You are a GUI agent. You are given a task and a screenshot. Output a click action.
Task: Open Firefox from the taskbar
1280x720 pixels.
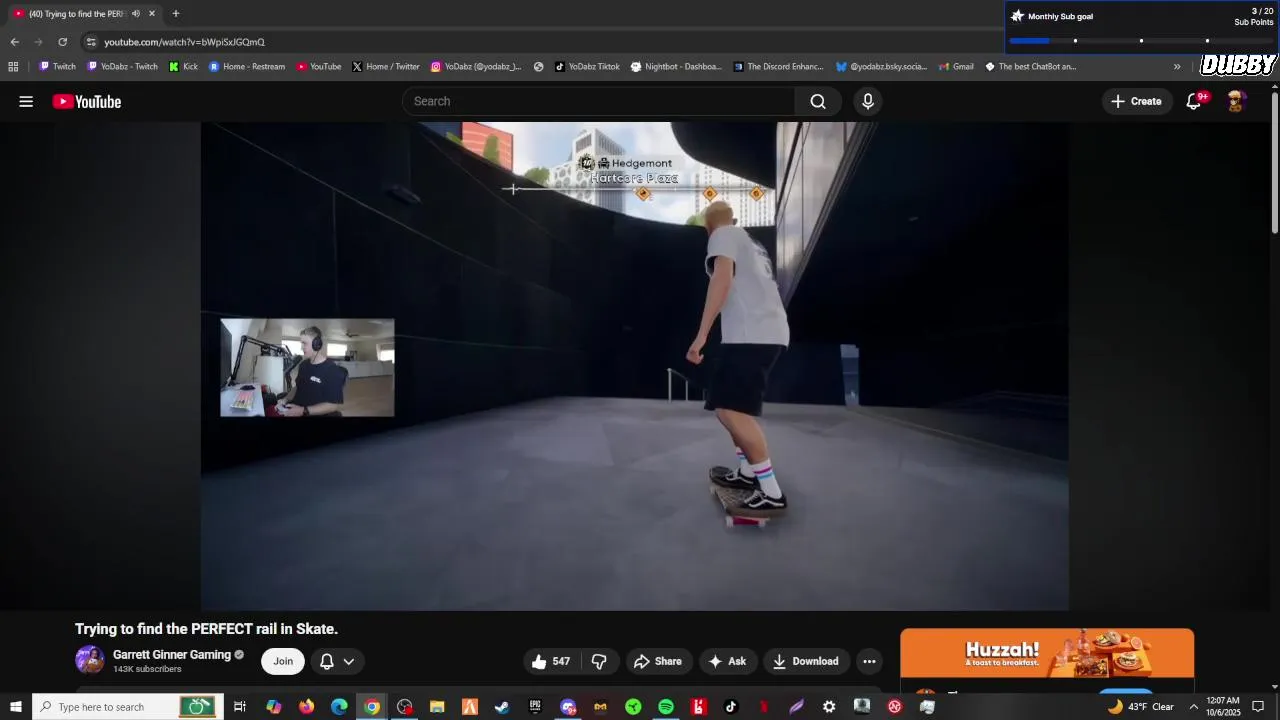[x=306, y=707]
